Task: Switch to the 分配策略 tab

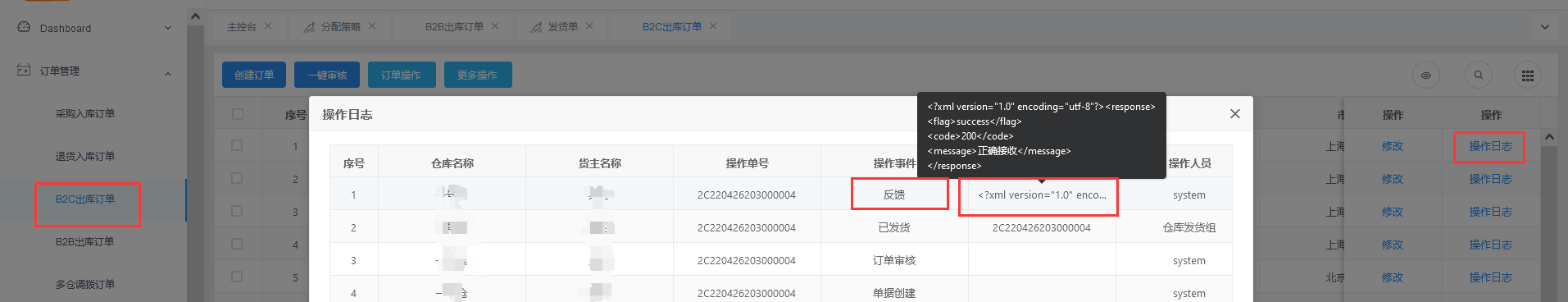Action: [x=340, y=26]
